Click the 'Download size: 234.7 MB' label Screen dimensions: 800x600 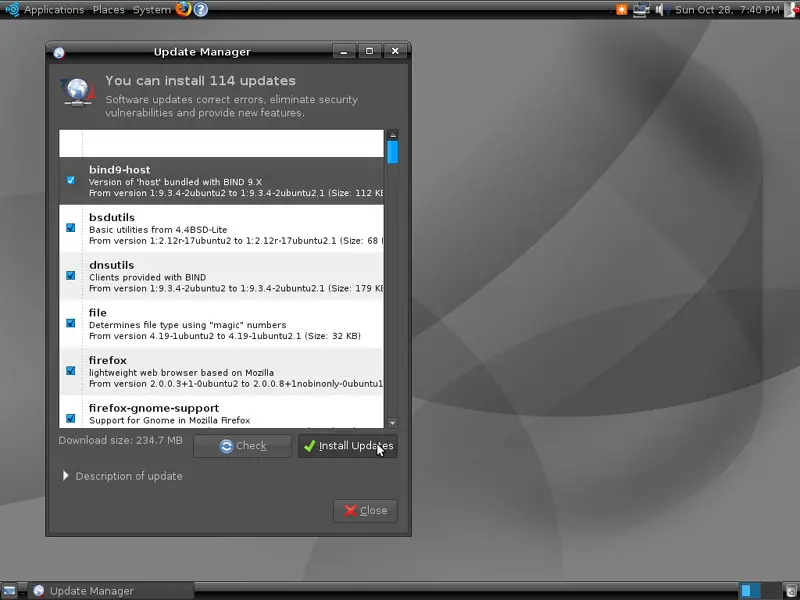120,440
